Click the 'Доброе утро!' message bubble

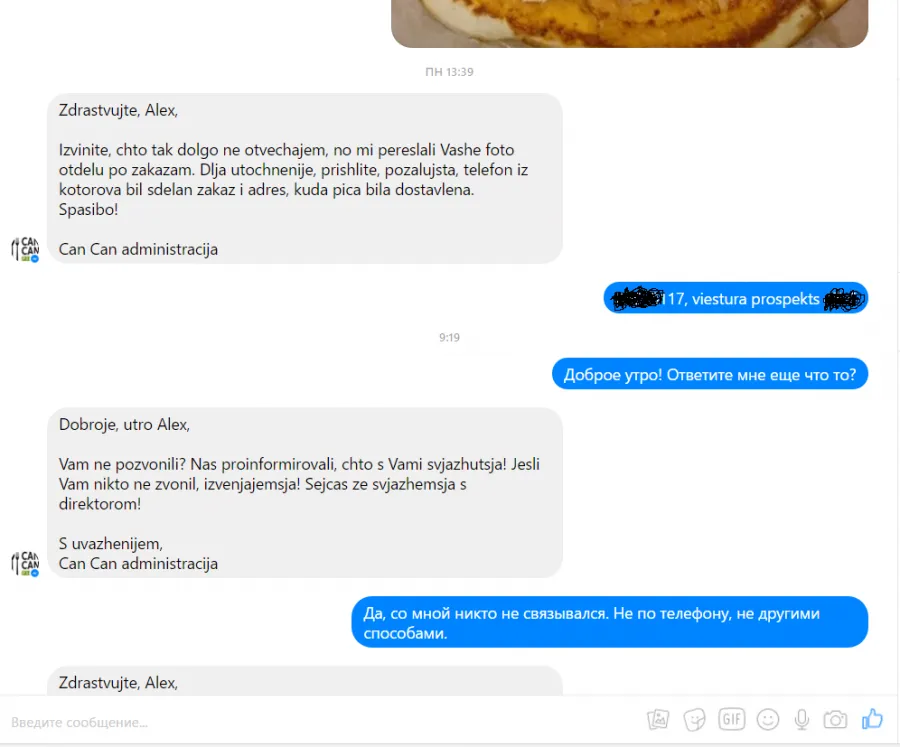click(709, 374)
